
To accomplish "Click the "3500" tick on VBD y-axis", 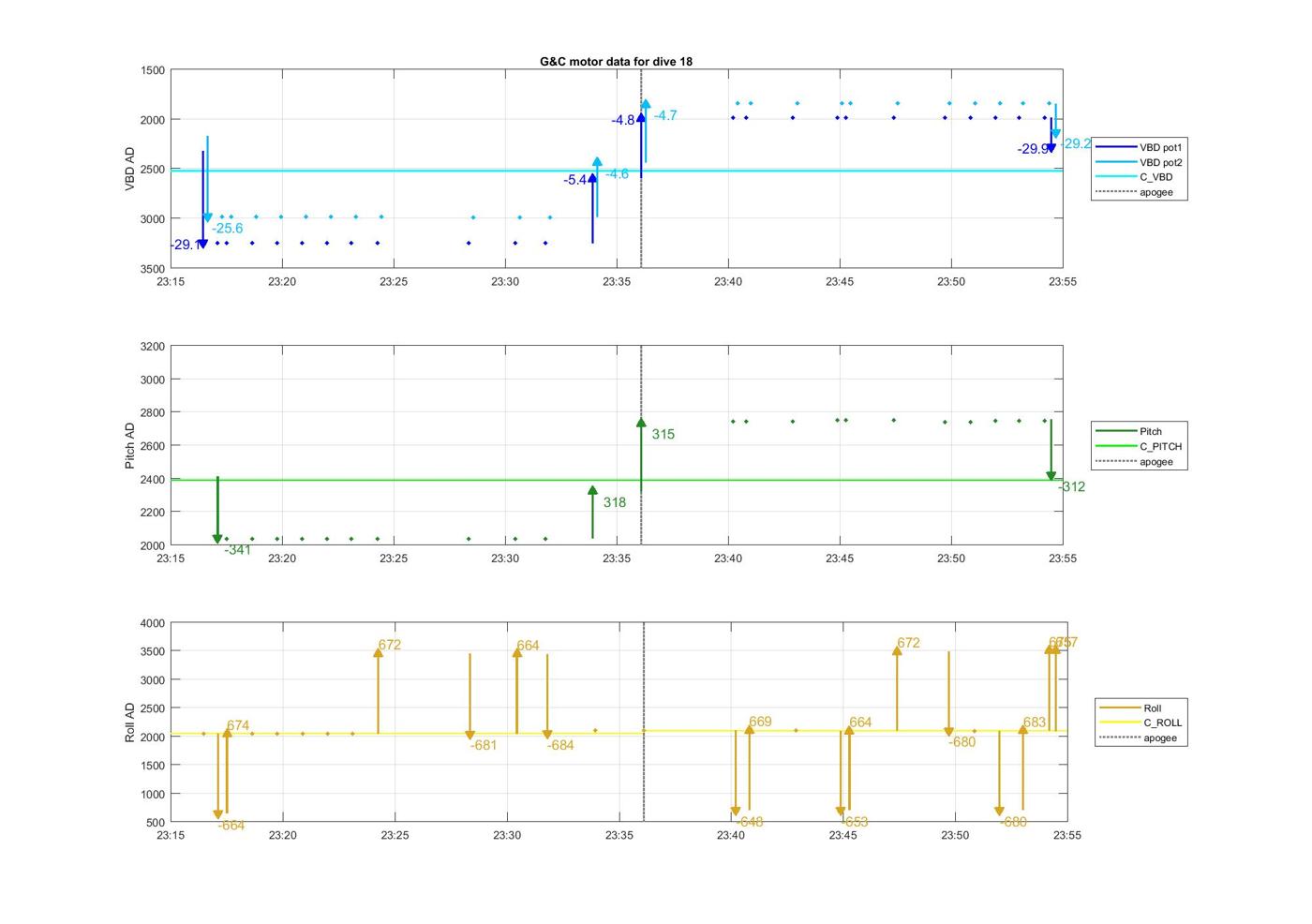I will 153,269.
